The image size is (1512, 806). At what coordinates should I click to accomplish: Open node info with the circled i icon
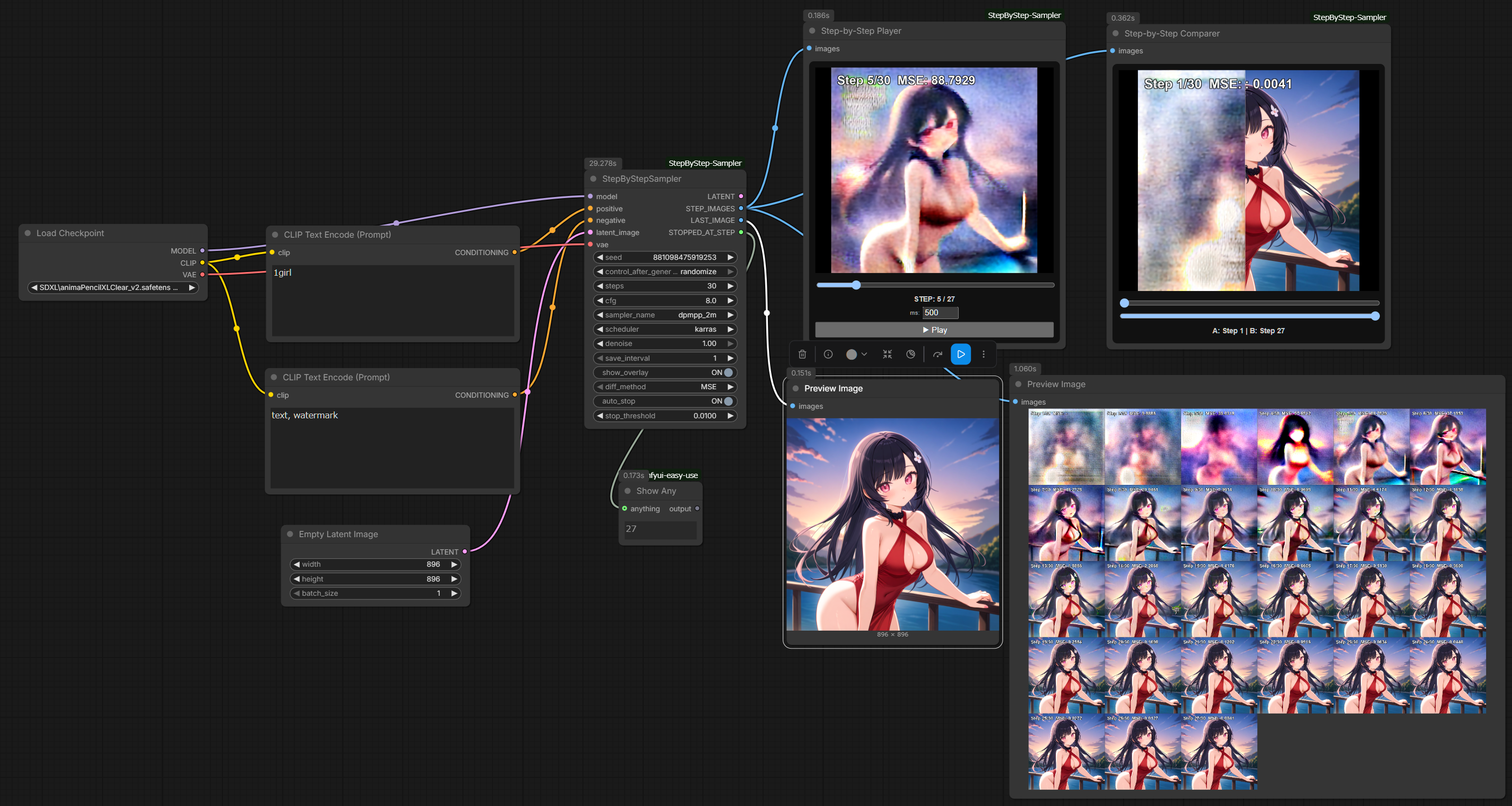(828, 354)
